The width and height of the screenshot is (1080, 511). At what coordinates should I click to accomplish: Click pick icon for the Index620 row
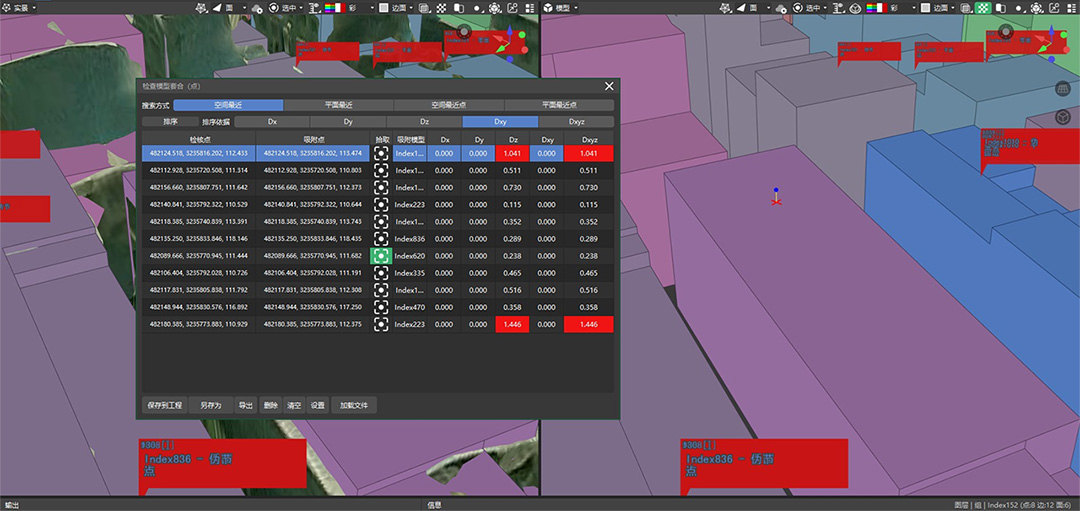pos(381,256)
